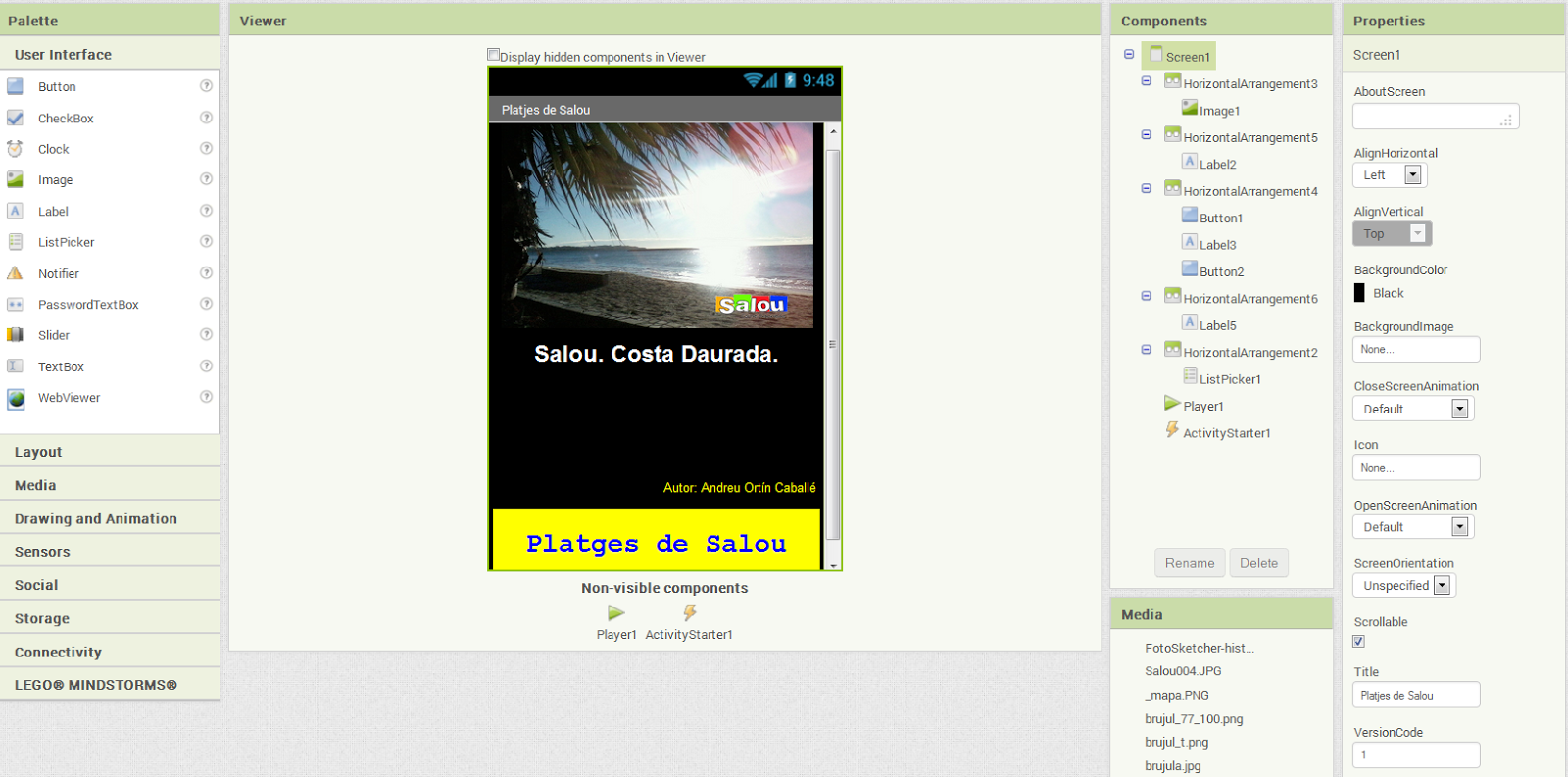Select _mapa.PNG in Media list
This screenshot has height=777, width=1568.
click(x=1177, y=695)
